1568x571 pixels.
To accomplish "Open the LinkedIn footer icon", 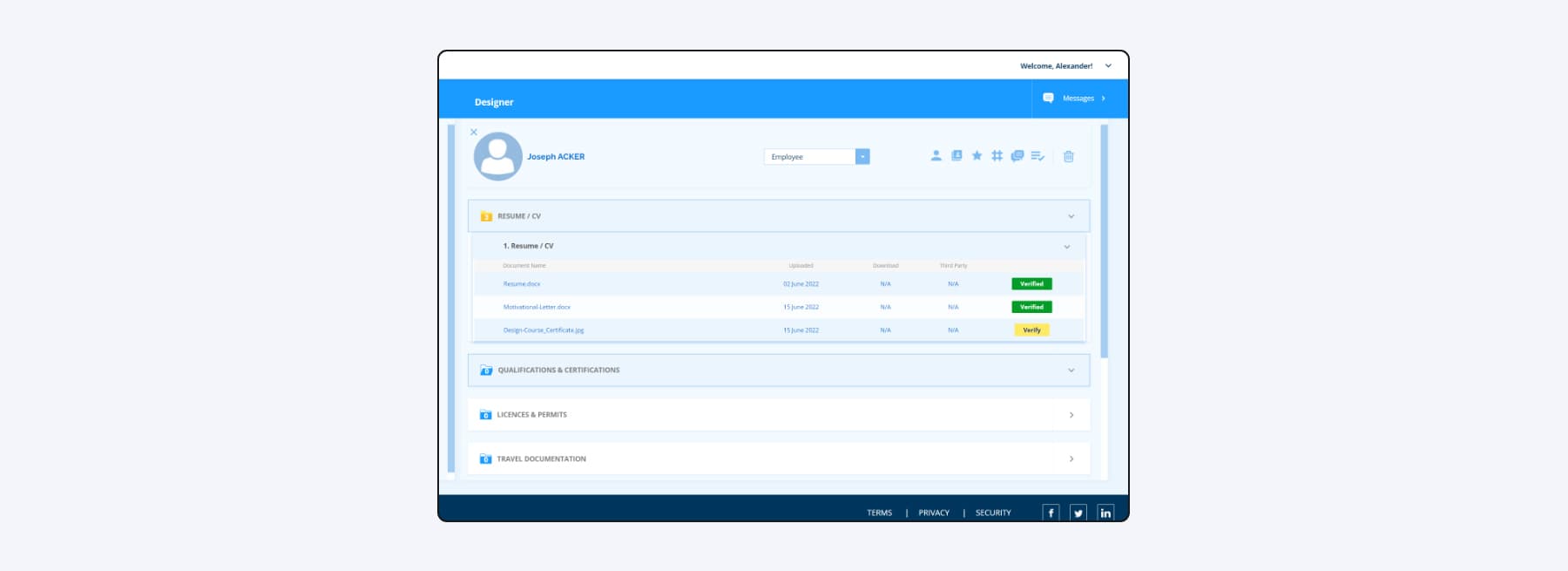I will (1105, 513).
